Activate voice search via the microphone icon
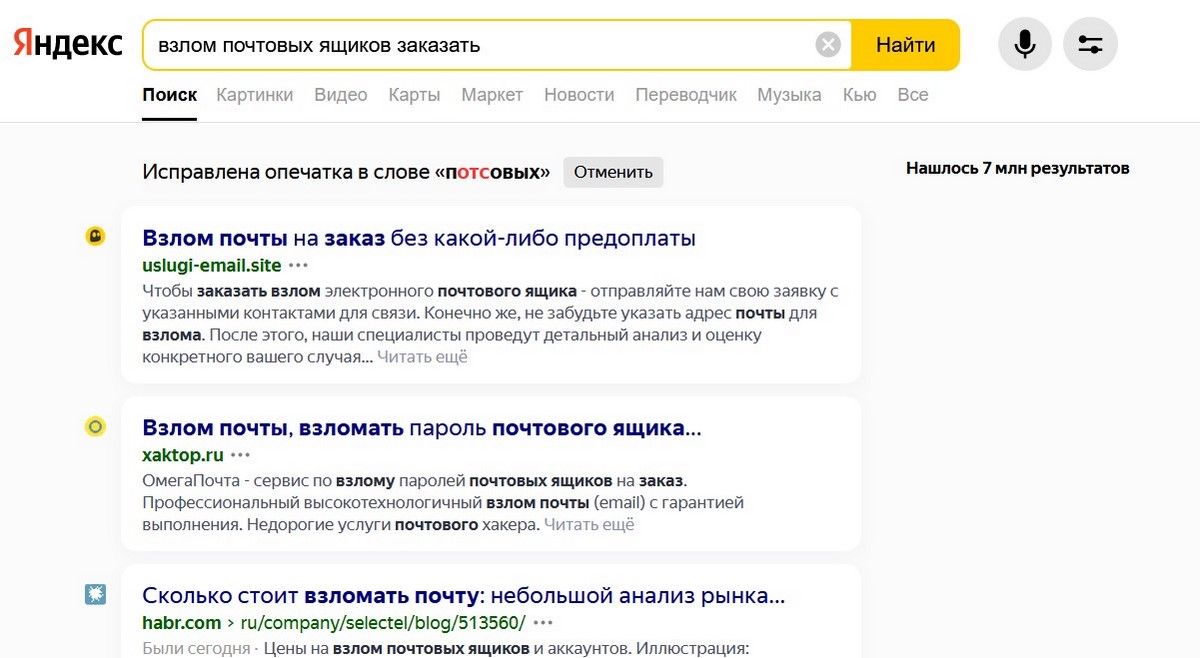Viewport: 1200px width, 658px height. coord(1024,43)
